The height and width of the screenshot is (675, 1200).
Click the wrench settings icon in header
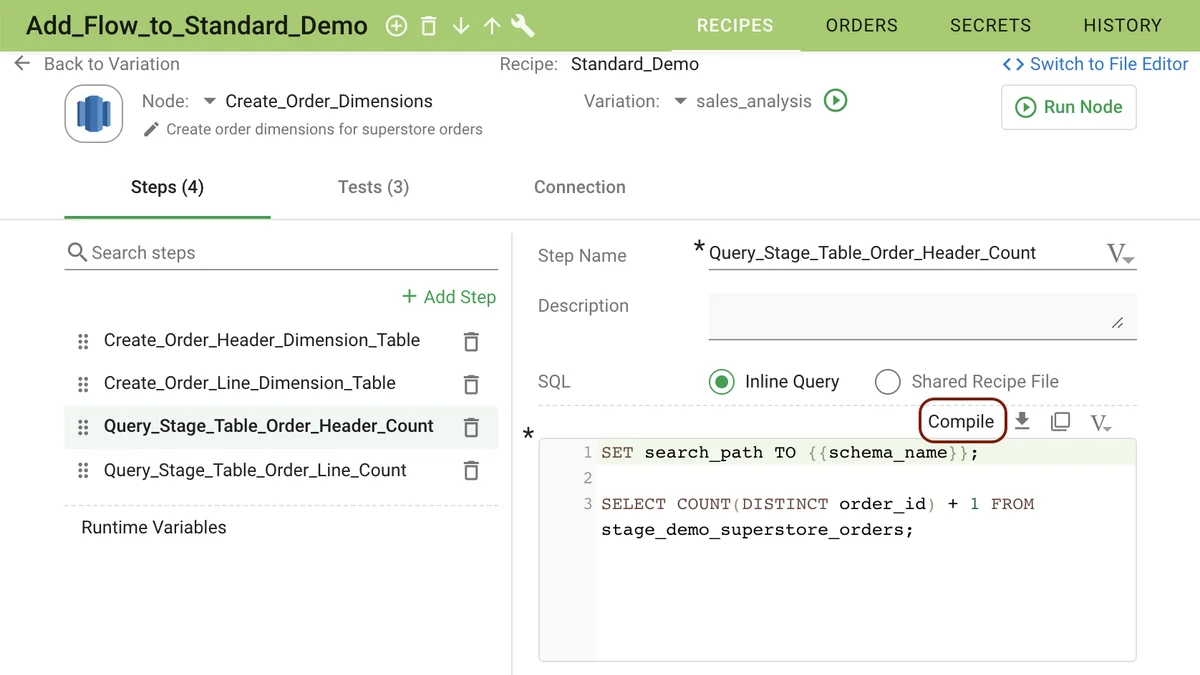tap(522, 26)
